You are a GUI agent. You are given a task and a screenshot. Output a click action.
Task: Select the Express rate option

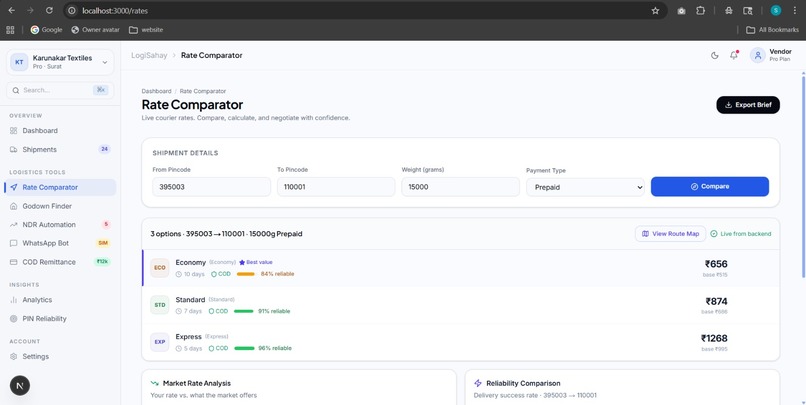click(461, 342)
